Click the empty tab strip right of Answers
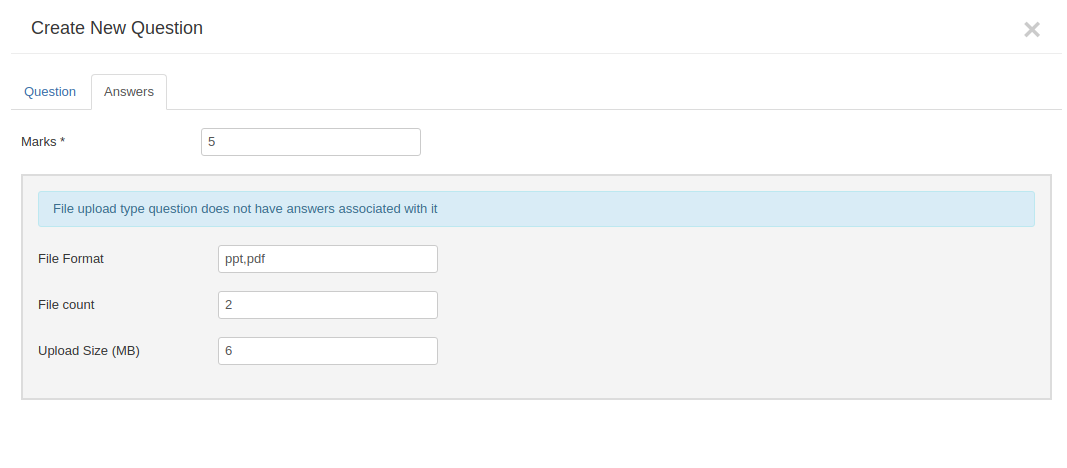 tap(600, 92)
